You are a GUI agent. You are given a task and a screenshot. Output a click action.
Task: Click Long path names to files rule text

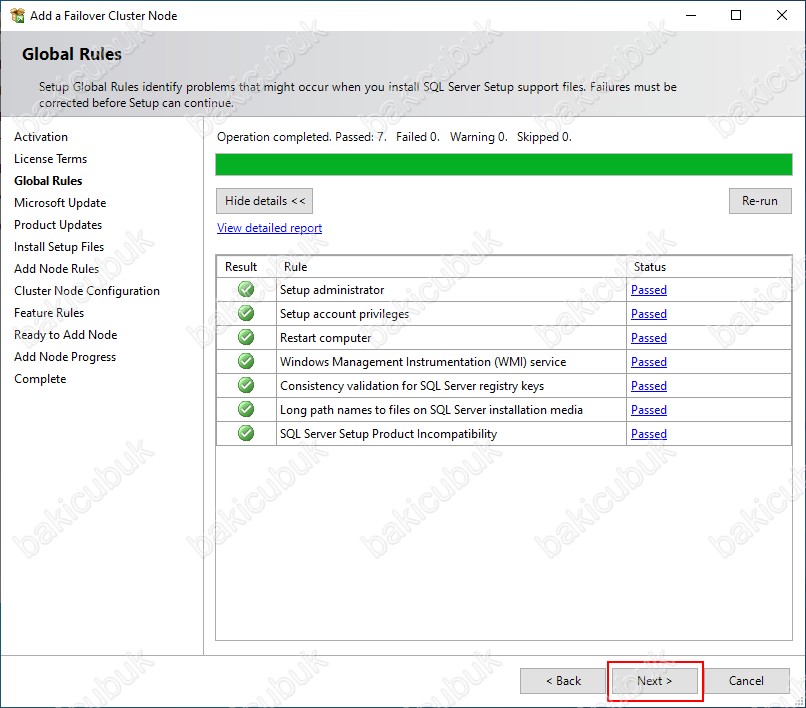coord(431,410)
